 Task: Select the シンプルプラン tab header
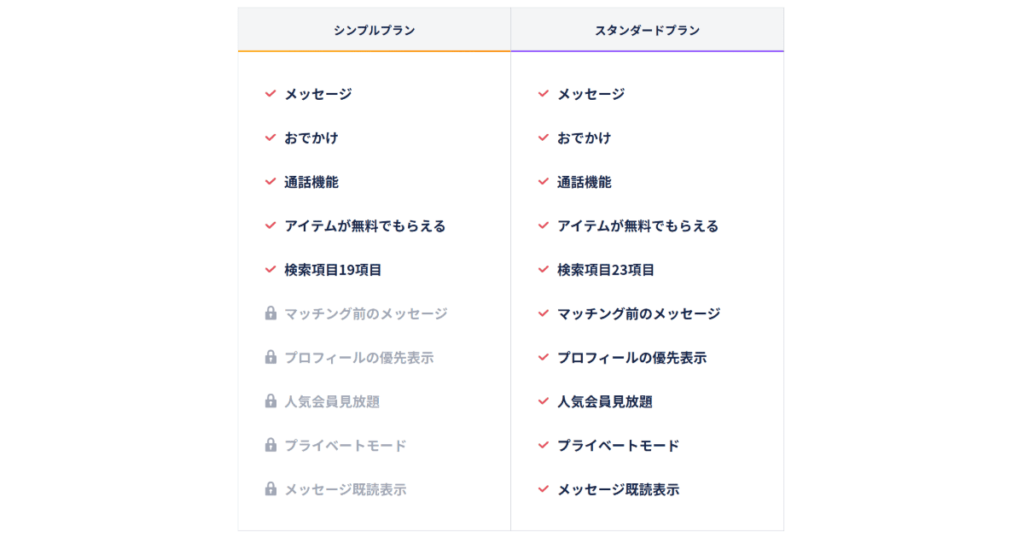[374, 30]
